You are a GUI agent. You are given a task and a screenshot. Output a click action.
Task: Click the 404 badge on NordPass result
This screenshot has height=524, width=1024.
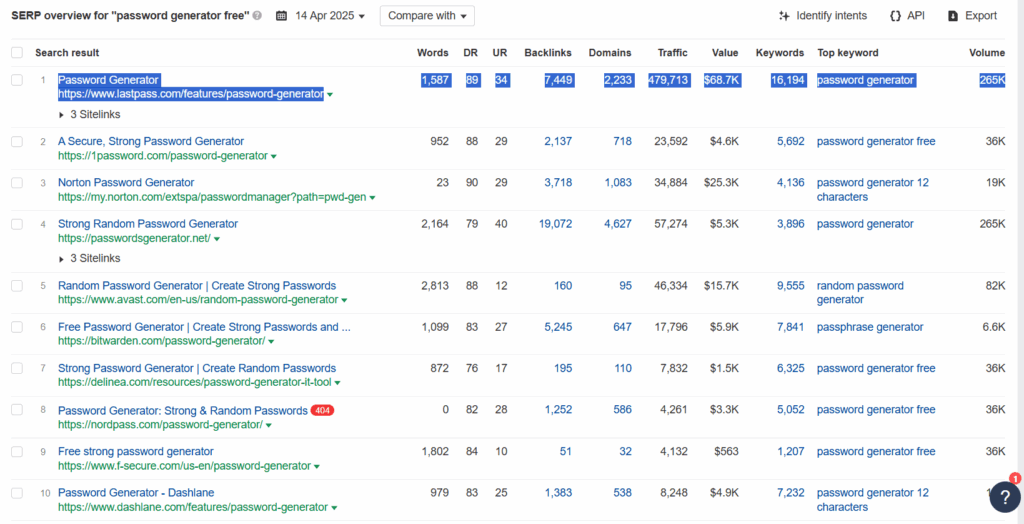322,410
